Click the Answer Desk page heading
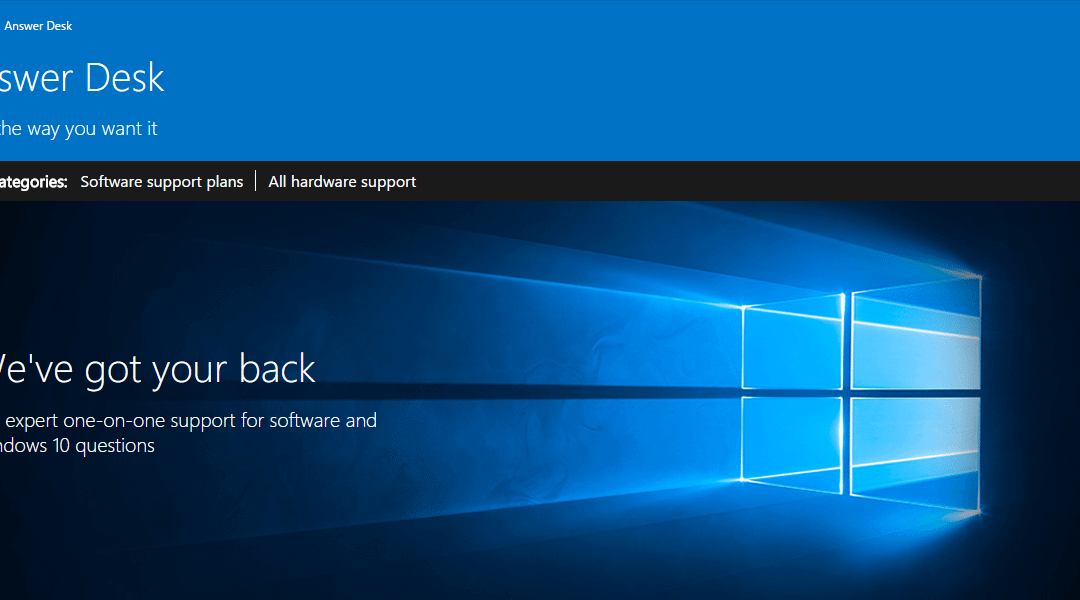The image size is (1080, 600). [x=82, y=77]
